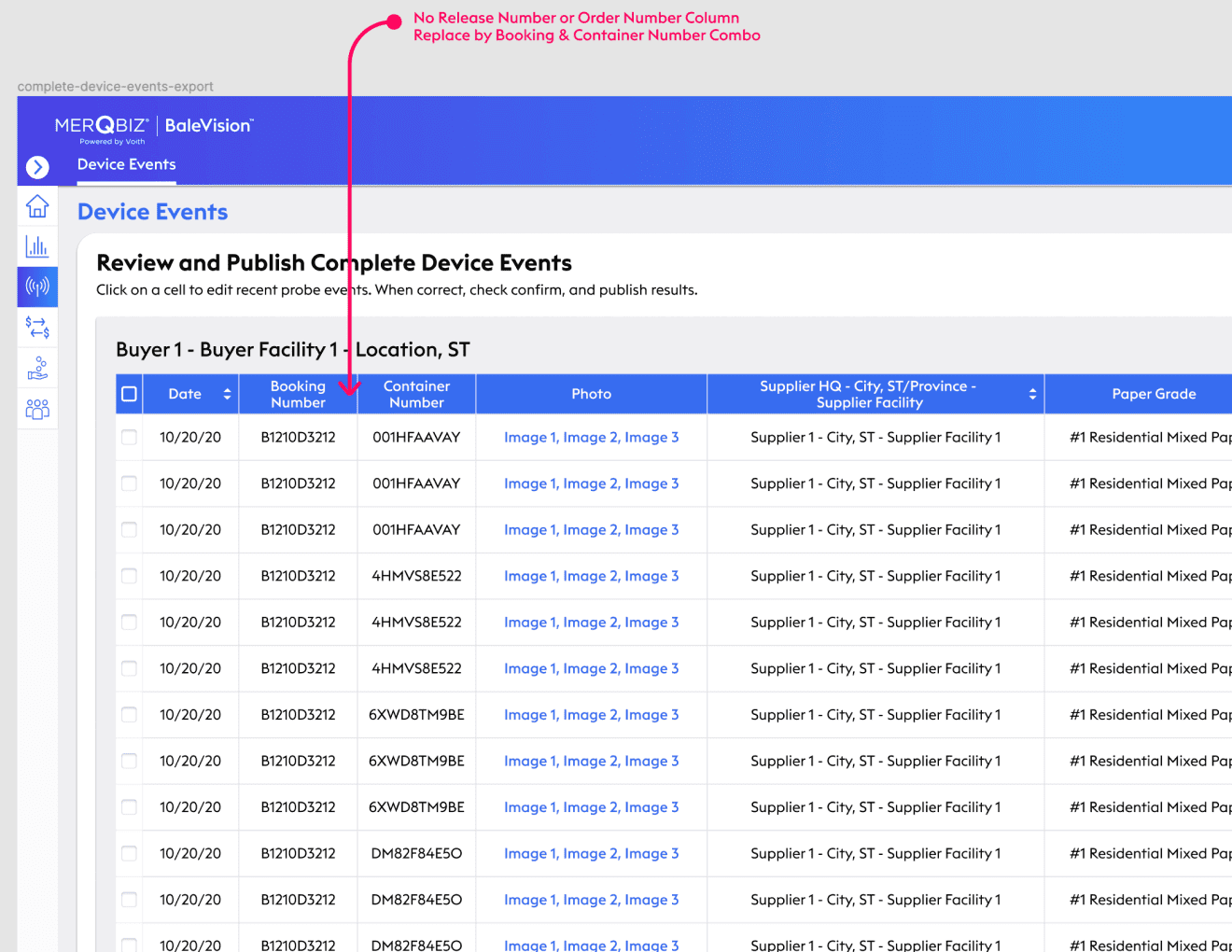Open Image 3 in the first 001HFAAVAY row

(x=651, y=437)
